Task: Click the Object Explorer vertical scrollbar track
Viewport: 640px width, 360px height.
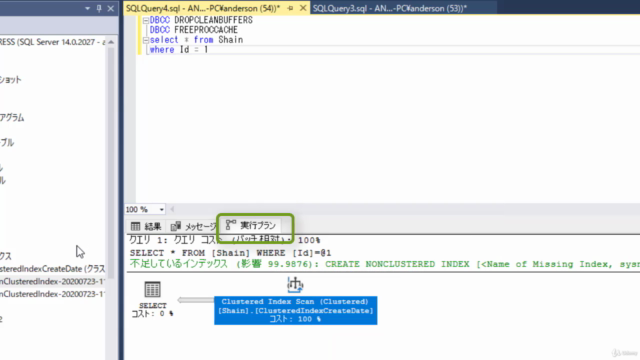Action: pos(111,163)
